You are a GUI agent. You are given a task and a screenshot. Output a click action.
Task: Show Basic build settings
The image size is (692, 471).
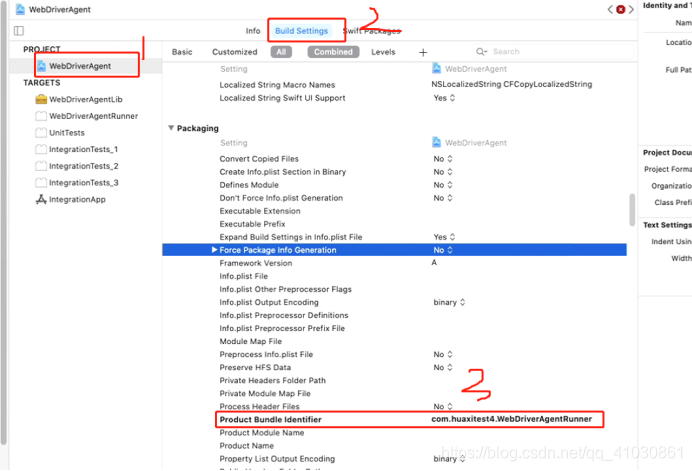click(x=182, y=52)
